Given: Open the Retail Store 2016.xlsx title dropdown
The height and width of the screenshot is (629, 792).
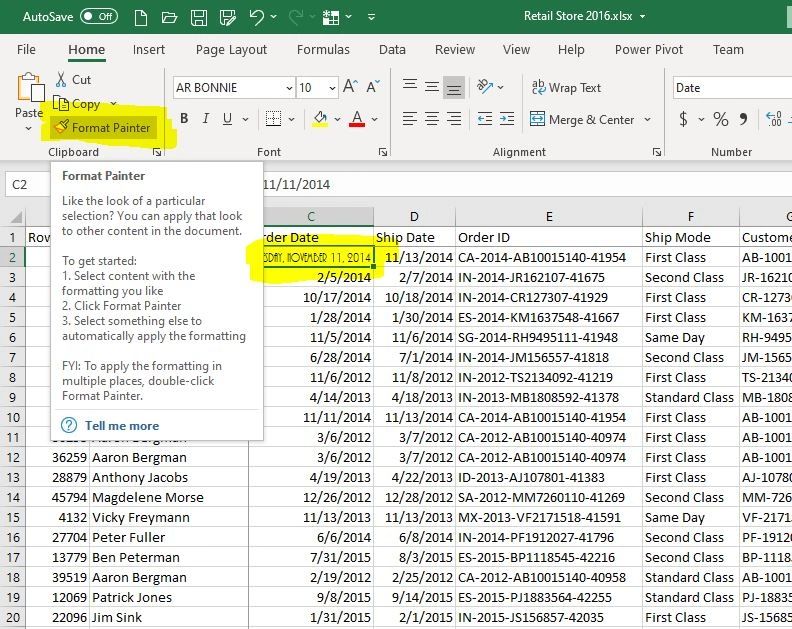Looking at the screenshot, I should [642, 16].
